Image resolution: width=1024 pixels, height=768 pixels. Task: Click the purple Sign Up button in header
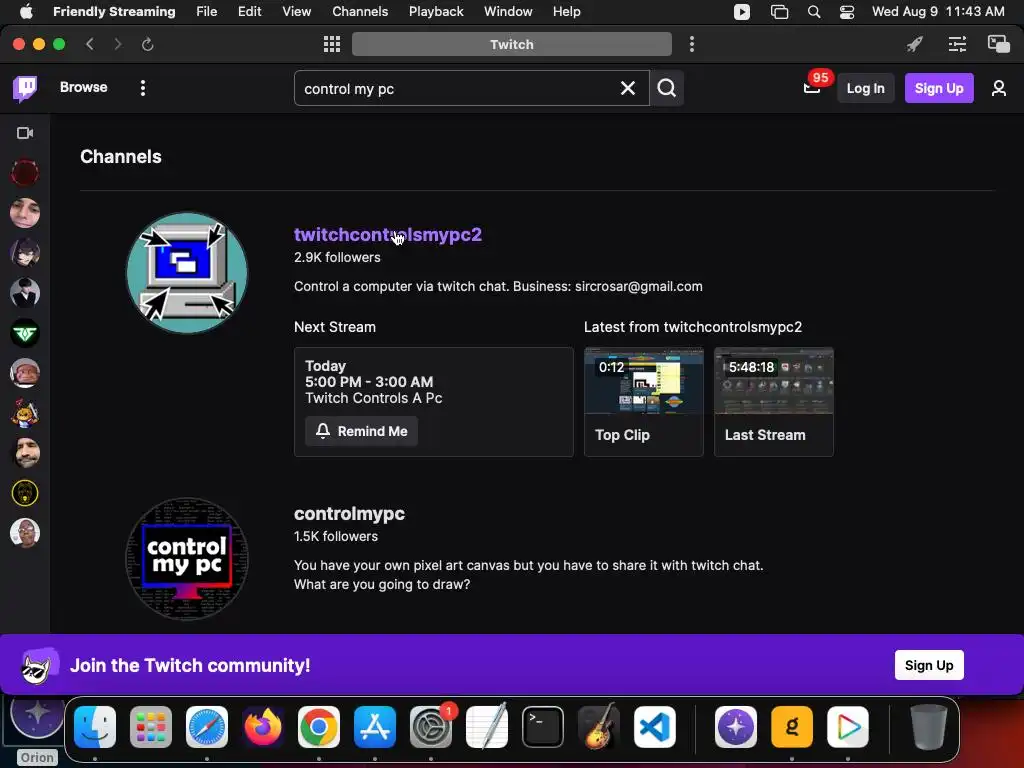click(x=938, y=88)
